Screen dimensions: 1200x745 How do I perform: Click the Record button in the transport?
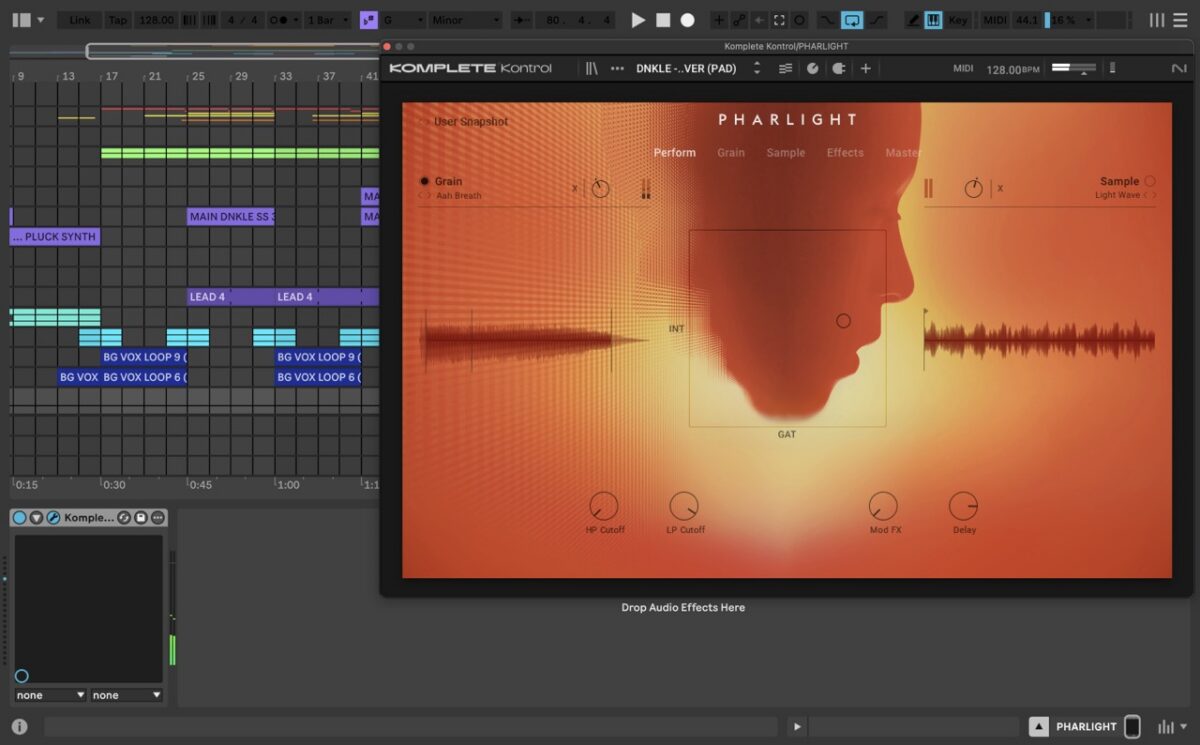687,20
